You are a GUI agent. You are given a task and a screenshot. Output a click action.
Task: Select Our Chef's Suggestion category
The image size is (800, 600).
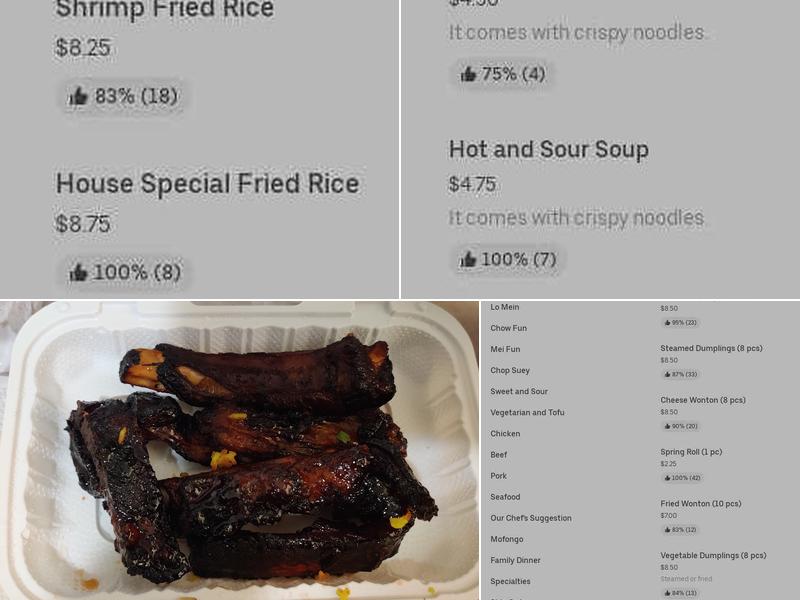tap(531, 518)
